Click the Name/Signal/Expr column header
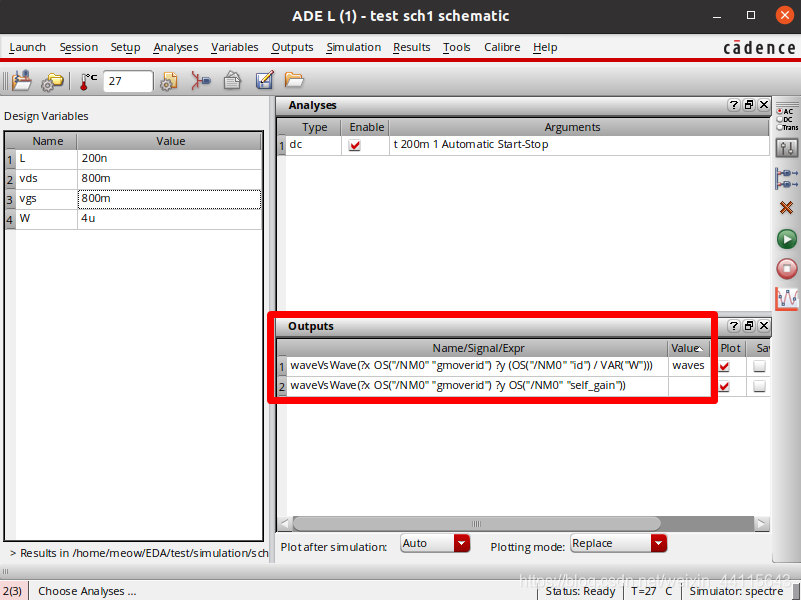This screenshot has height=600, width=801. point(478,348)
